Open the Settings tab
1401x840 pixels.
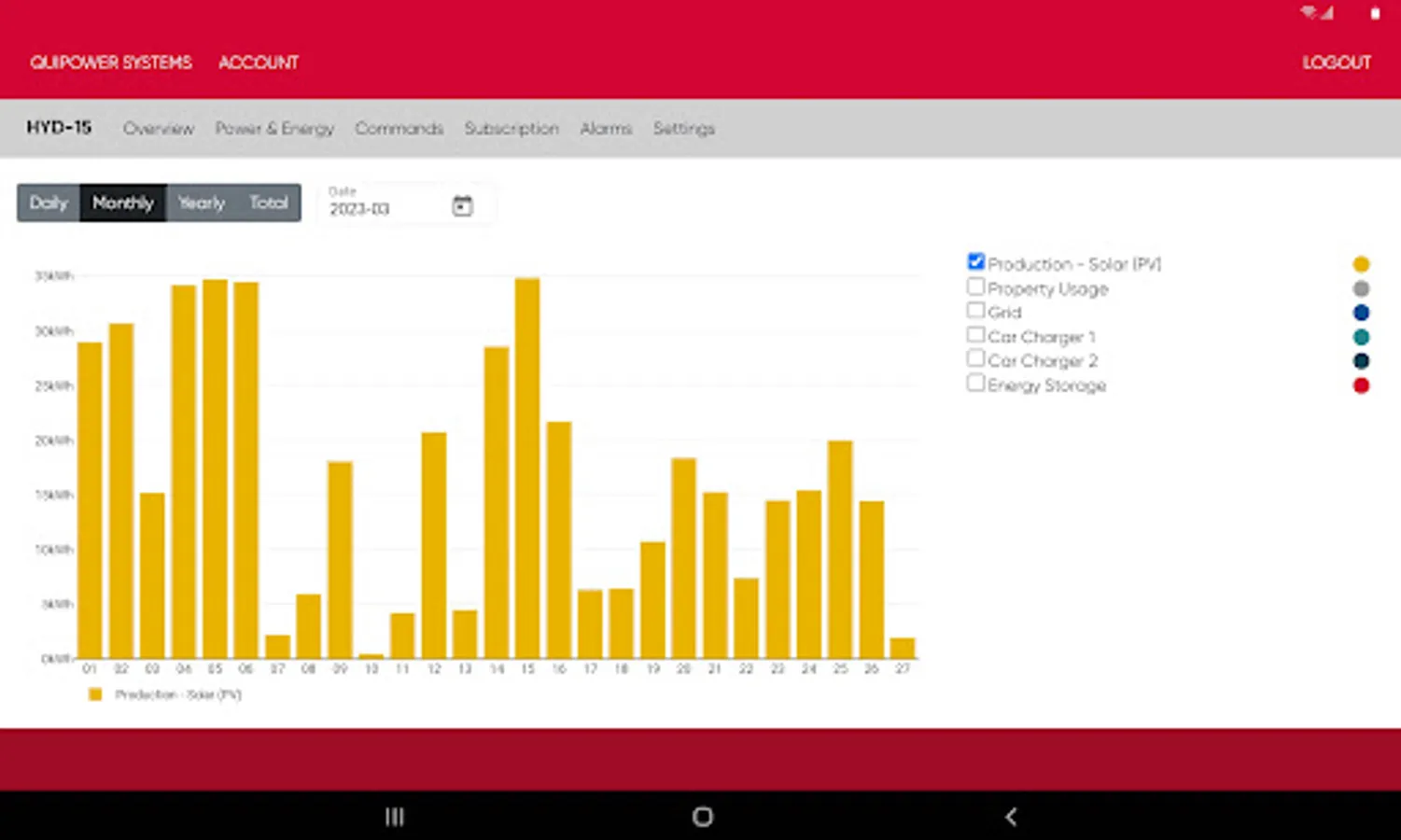tap(683, 129)
